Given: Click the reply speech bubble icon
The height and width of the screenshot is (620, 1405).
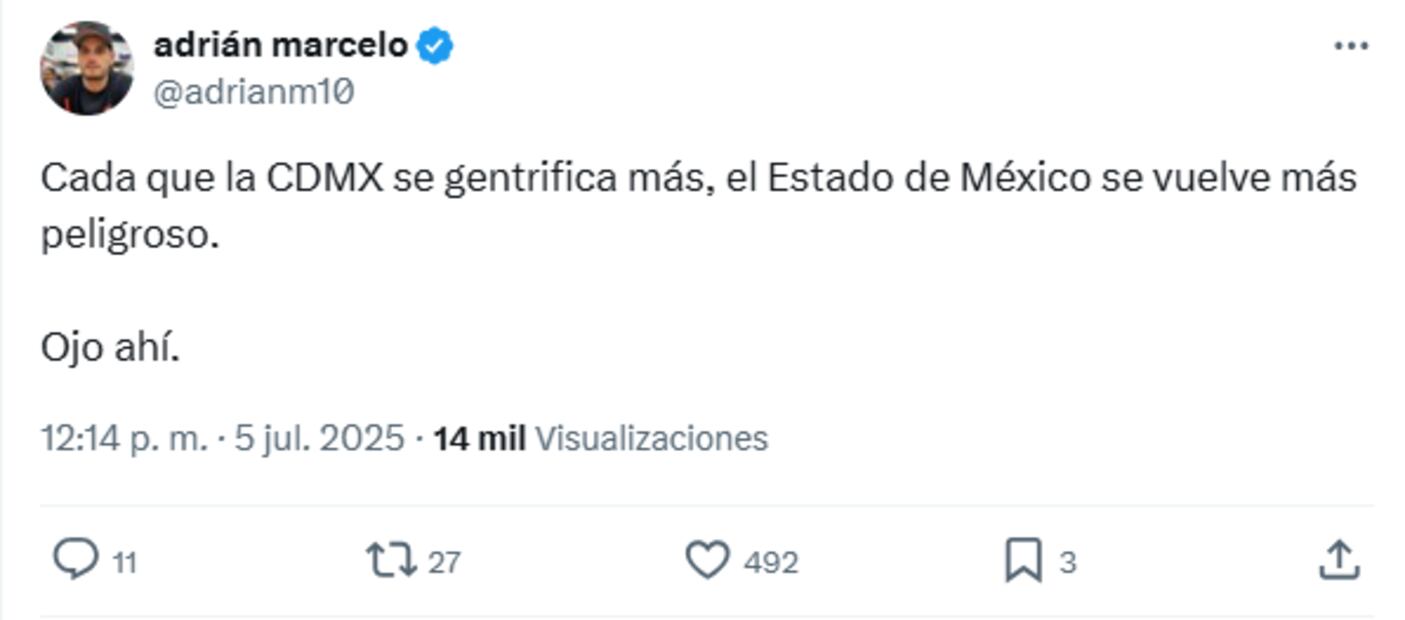Looking at the screenshot, I should (x=75, y=560).
